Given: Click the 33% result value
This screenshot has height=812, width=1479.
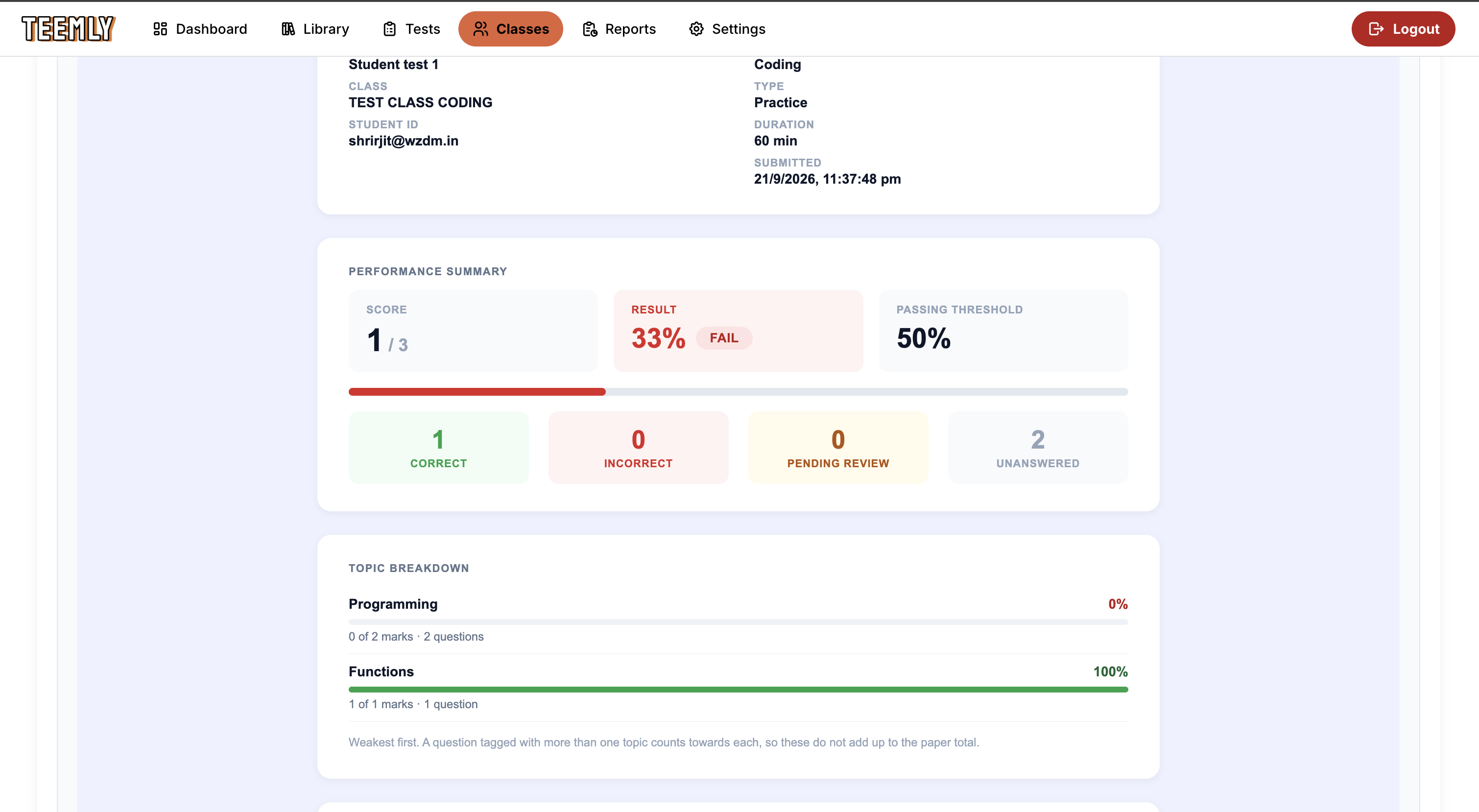Looking at the screenshot, I should 659,338.
